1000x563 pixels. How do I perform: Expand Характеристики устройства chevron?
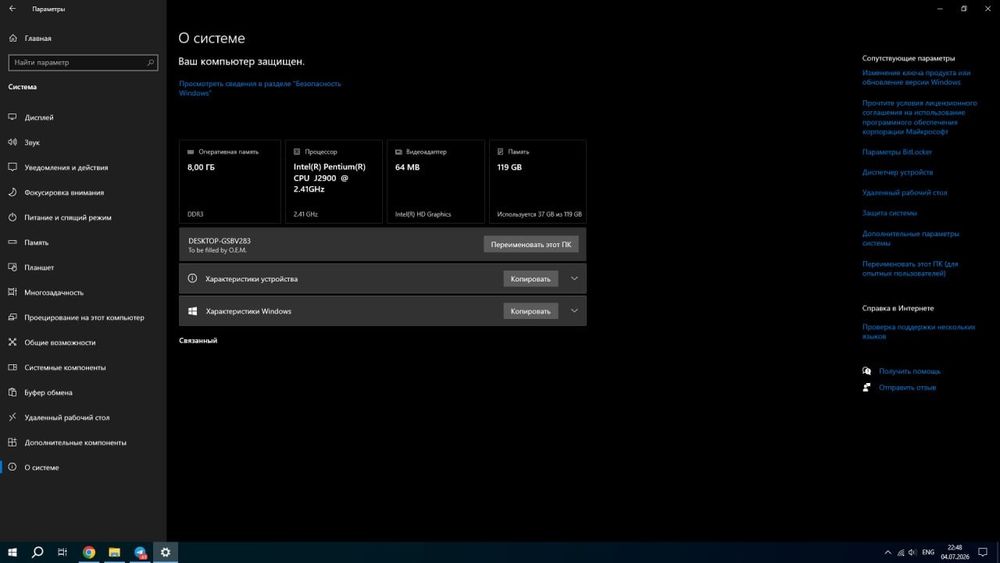point(574,279)
